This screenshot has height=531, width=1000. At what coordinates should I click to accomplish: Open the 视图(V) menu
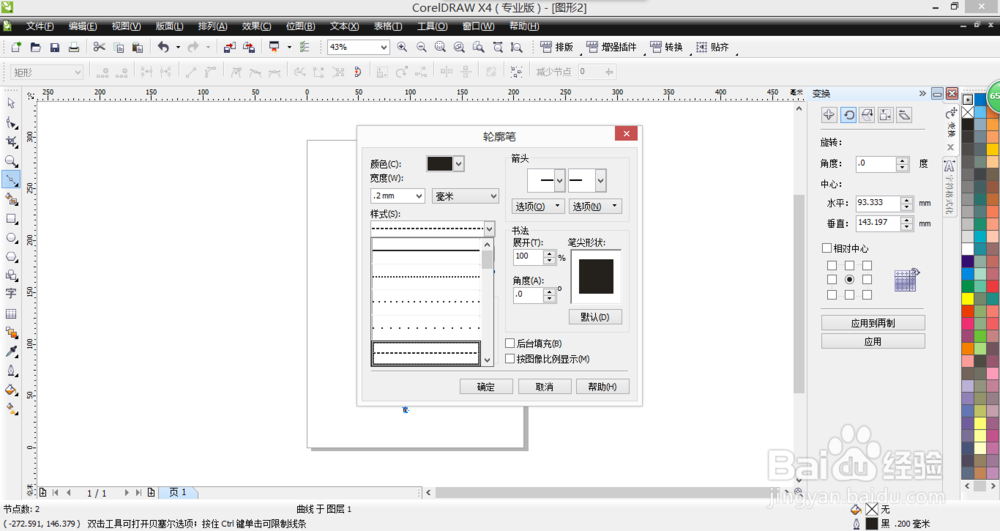coord(126,26)
